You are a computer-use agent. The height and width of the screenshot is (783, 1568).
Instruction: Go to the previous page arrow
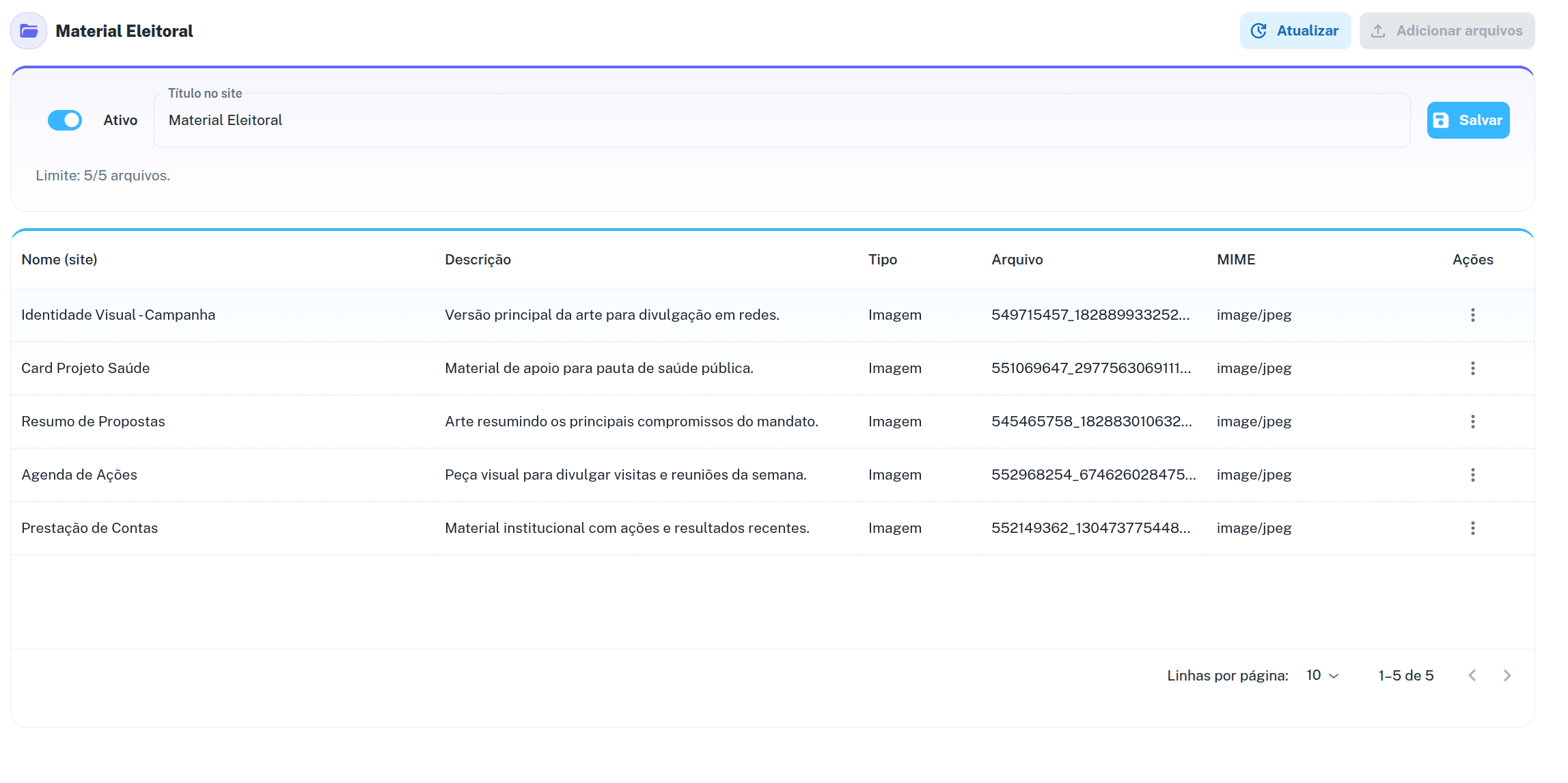pyautogui.click(x=1472, y=676)
